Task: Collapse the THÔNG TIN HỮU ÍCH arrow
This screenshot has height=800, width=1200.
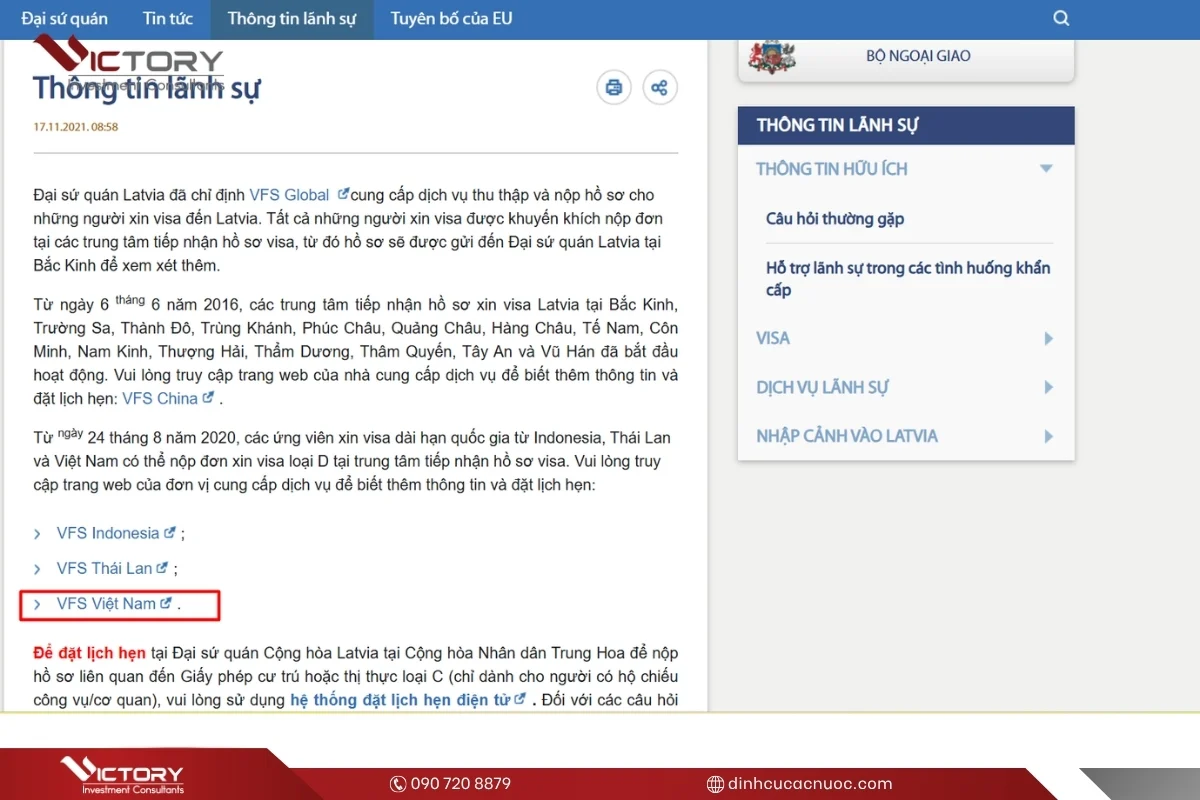Action: 1047,169
